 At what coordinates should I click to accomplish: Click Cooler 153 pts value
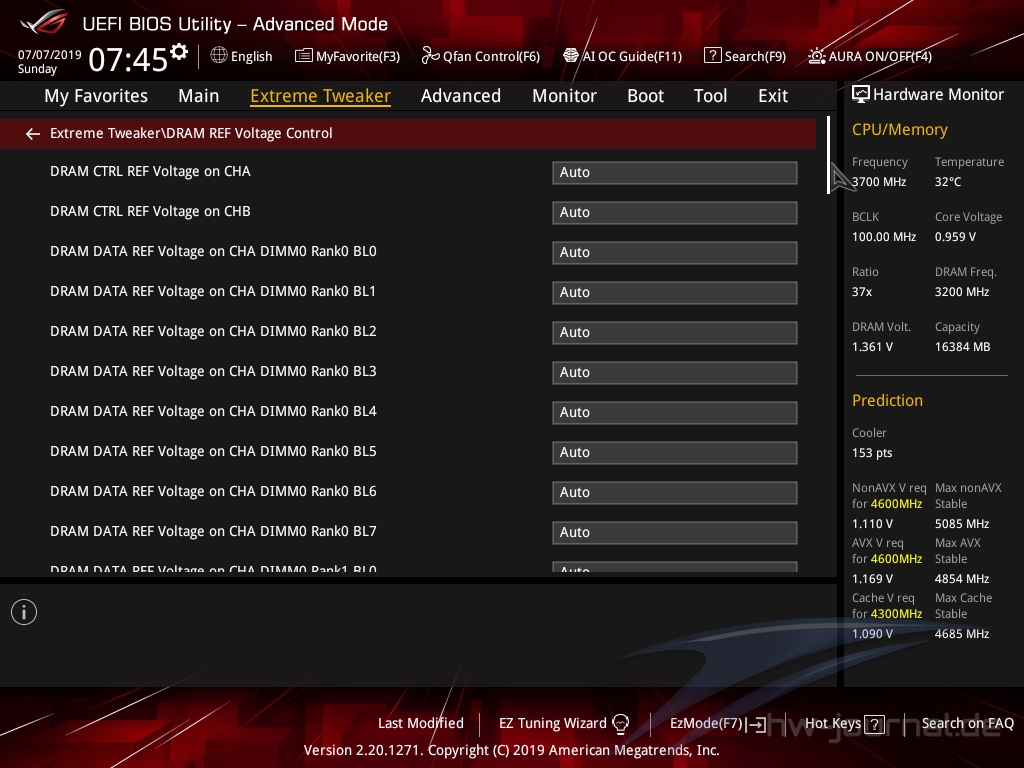click(x=872, y=453)
